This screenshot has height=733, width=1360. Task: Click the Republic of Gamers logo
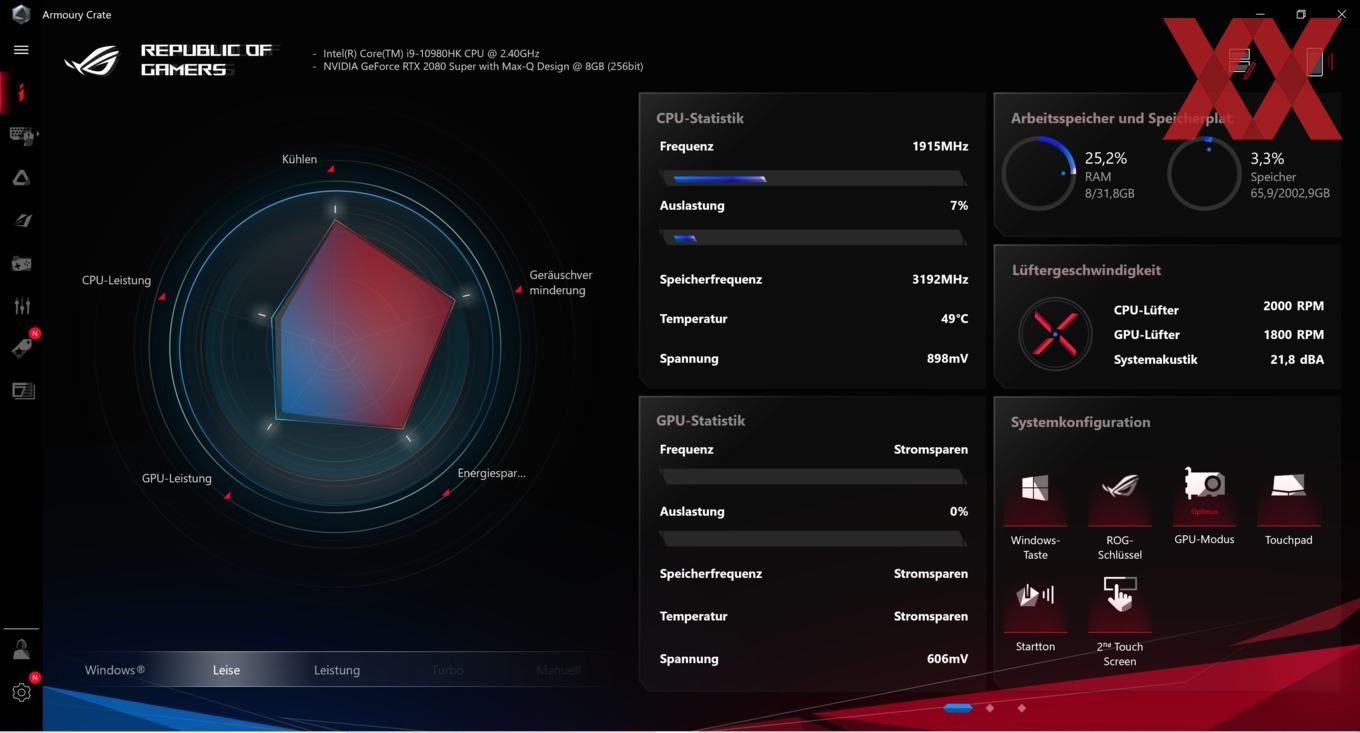92,60
